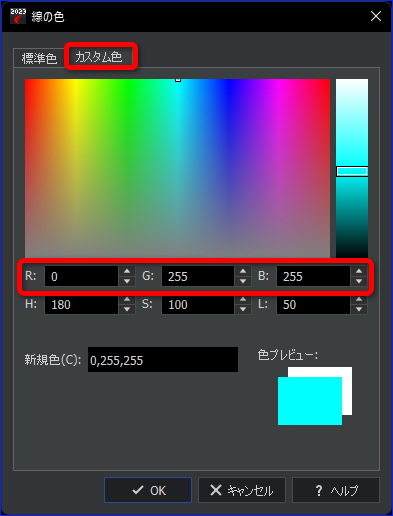Image resolution: width=393 pixels, height=516 pixels.
Task: Increase the H hue value stepper
Action: 127,299
